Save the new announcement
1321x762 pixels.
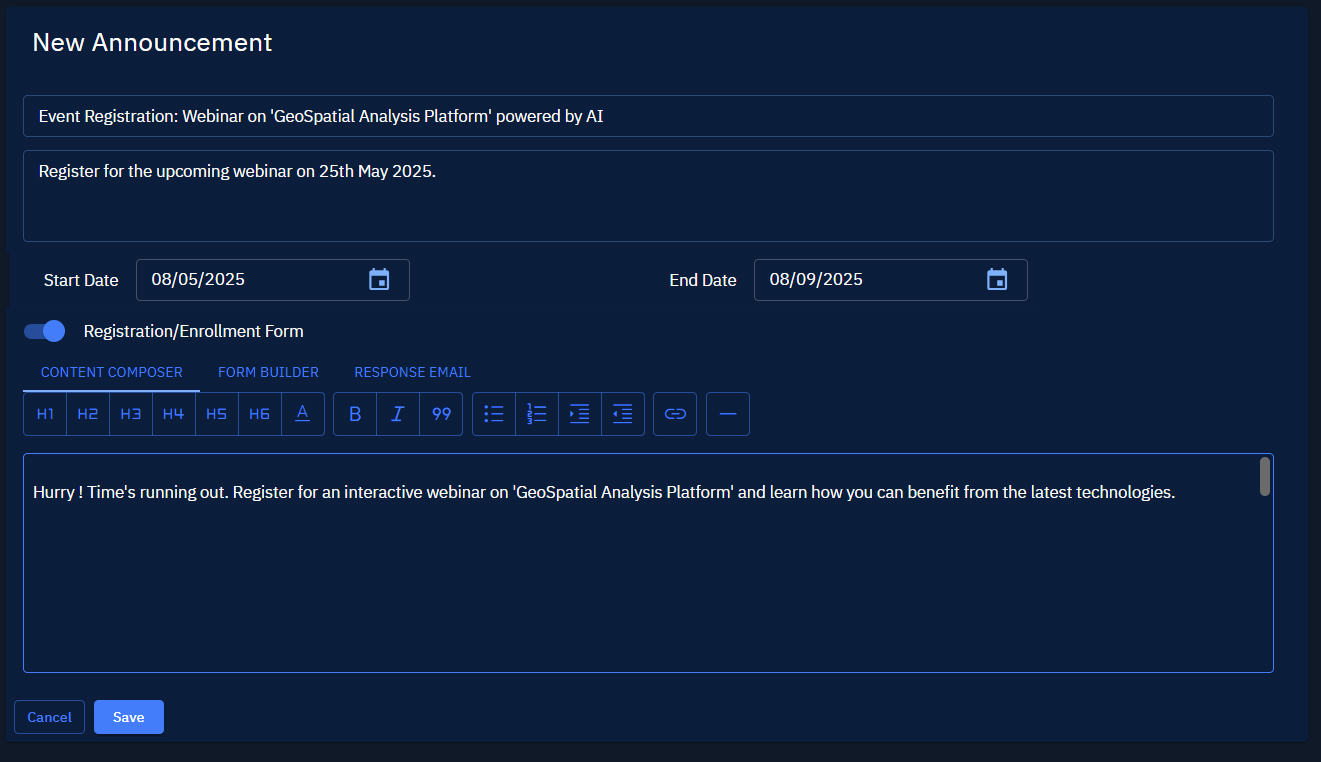point(128,716)
